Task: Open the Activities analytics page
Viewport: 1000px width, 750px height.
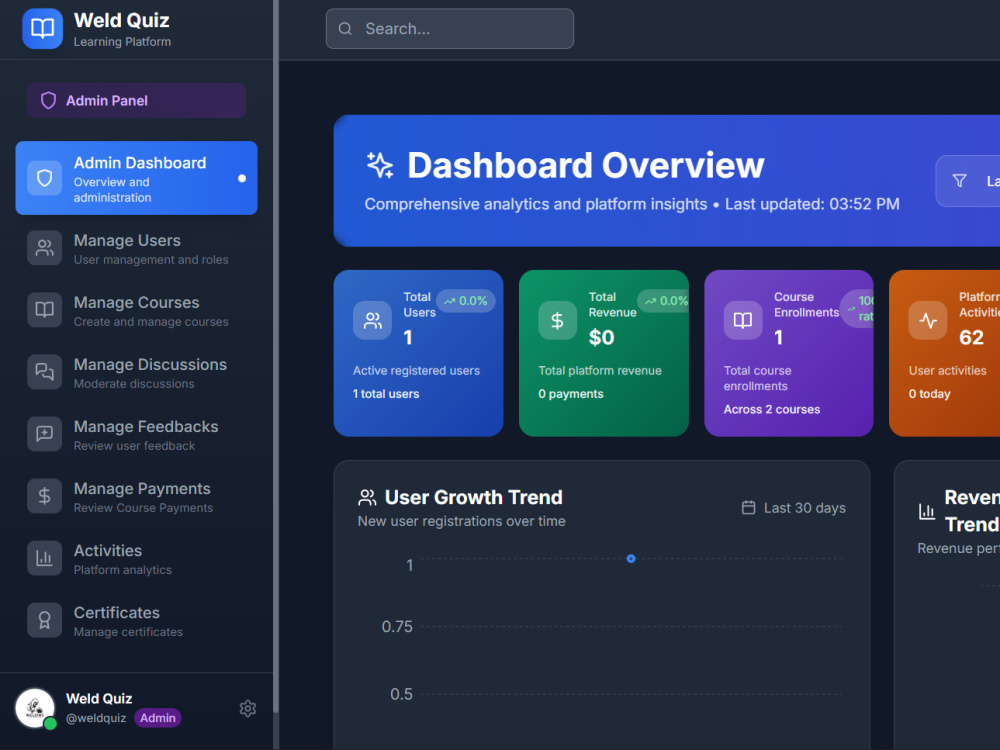Action: (x=136, y=558)
